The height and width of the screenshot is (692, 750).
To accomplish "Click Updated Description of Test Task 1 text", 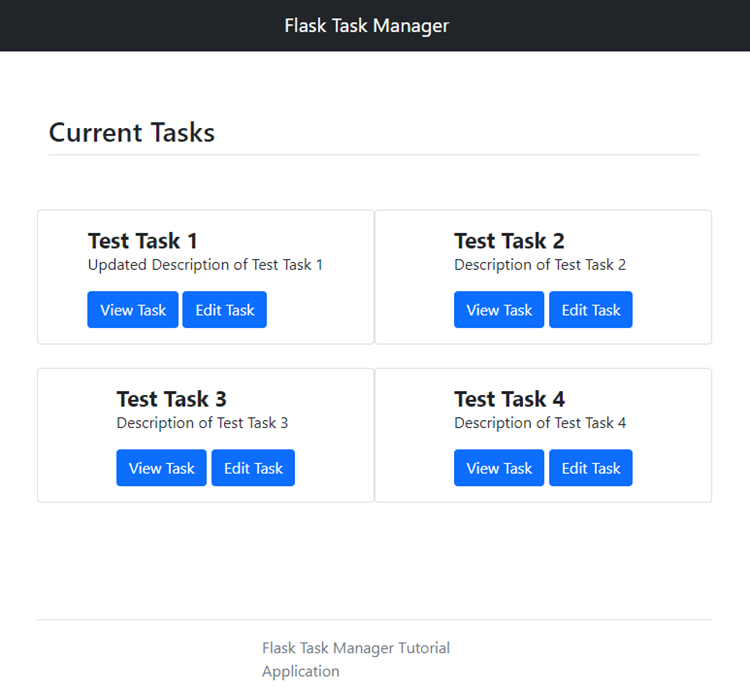I will click(205, 265).
